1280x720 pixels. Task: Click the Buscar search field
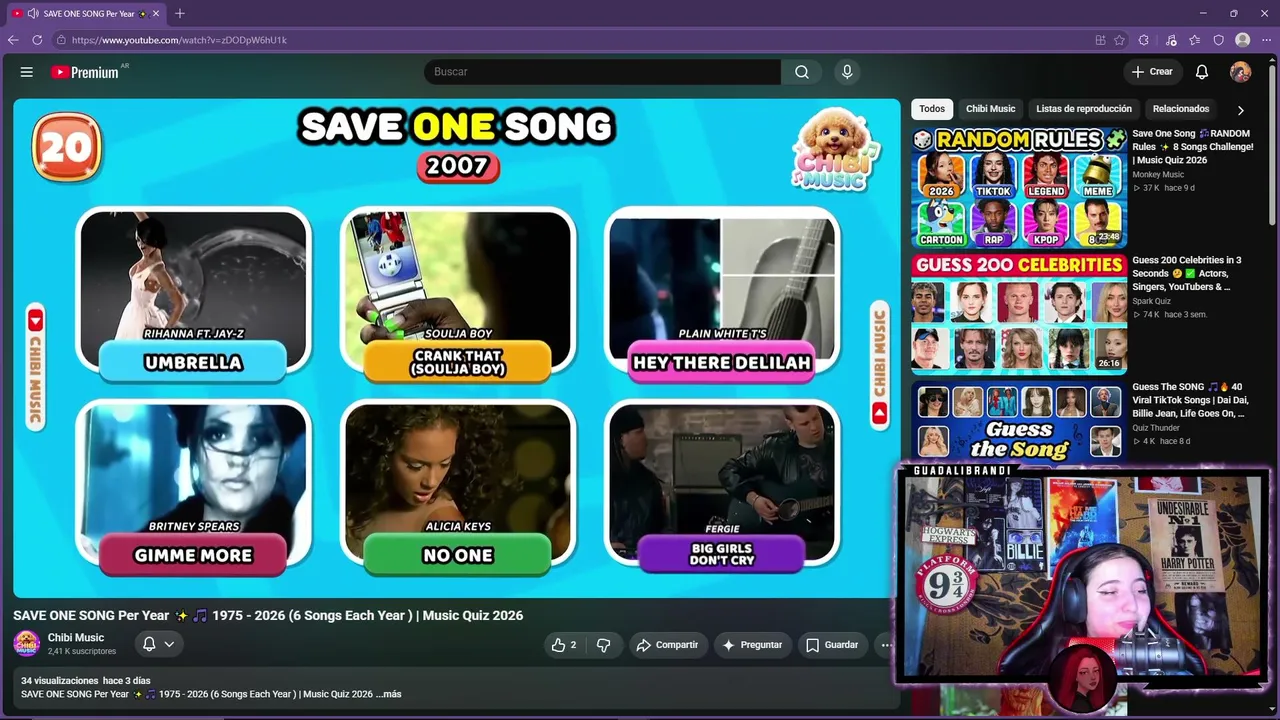[x=602, y=72]
